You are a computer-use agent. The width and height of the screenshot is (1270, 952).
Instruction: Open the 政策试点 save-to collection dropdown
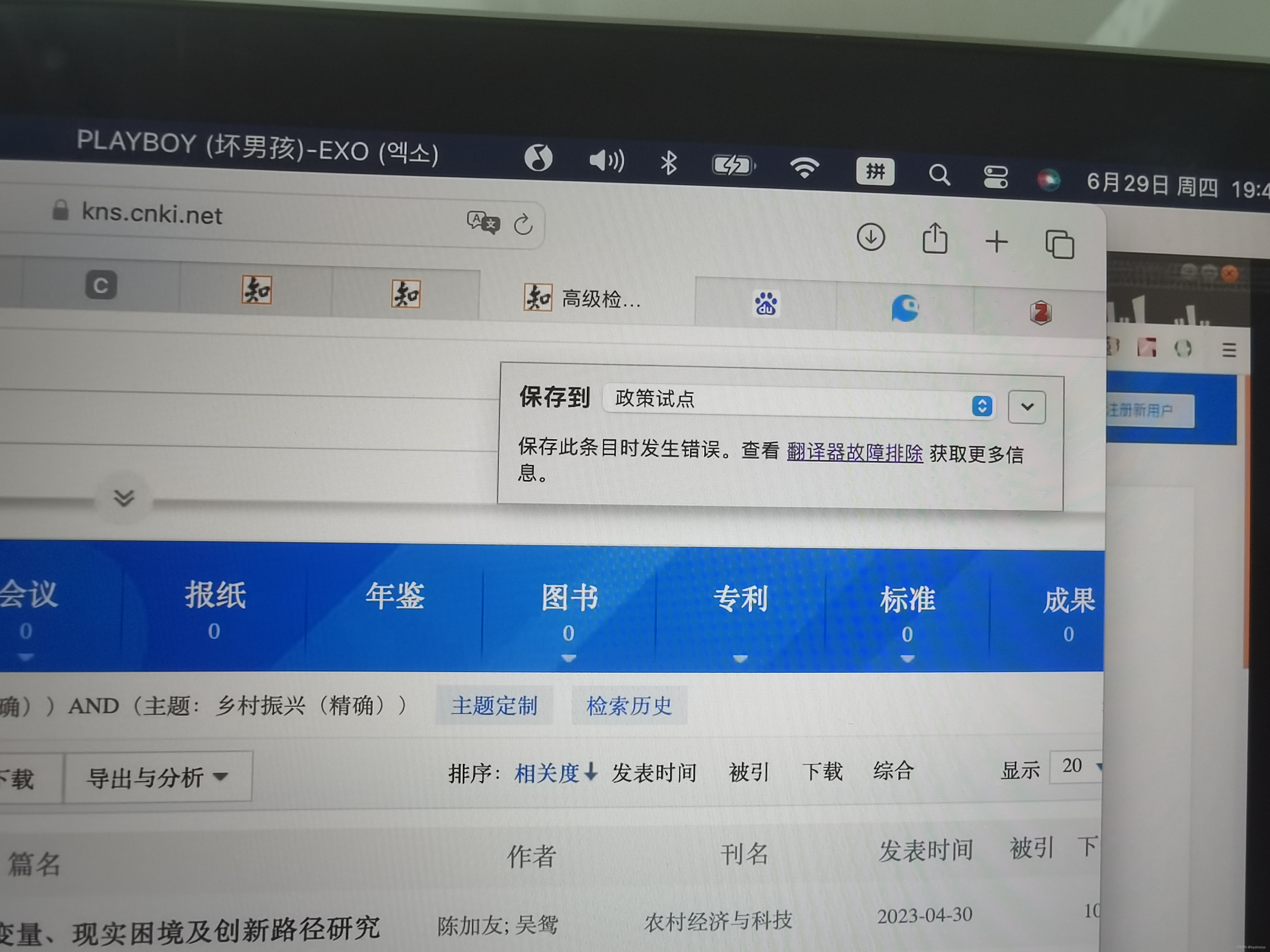point(799,401)
